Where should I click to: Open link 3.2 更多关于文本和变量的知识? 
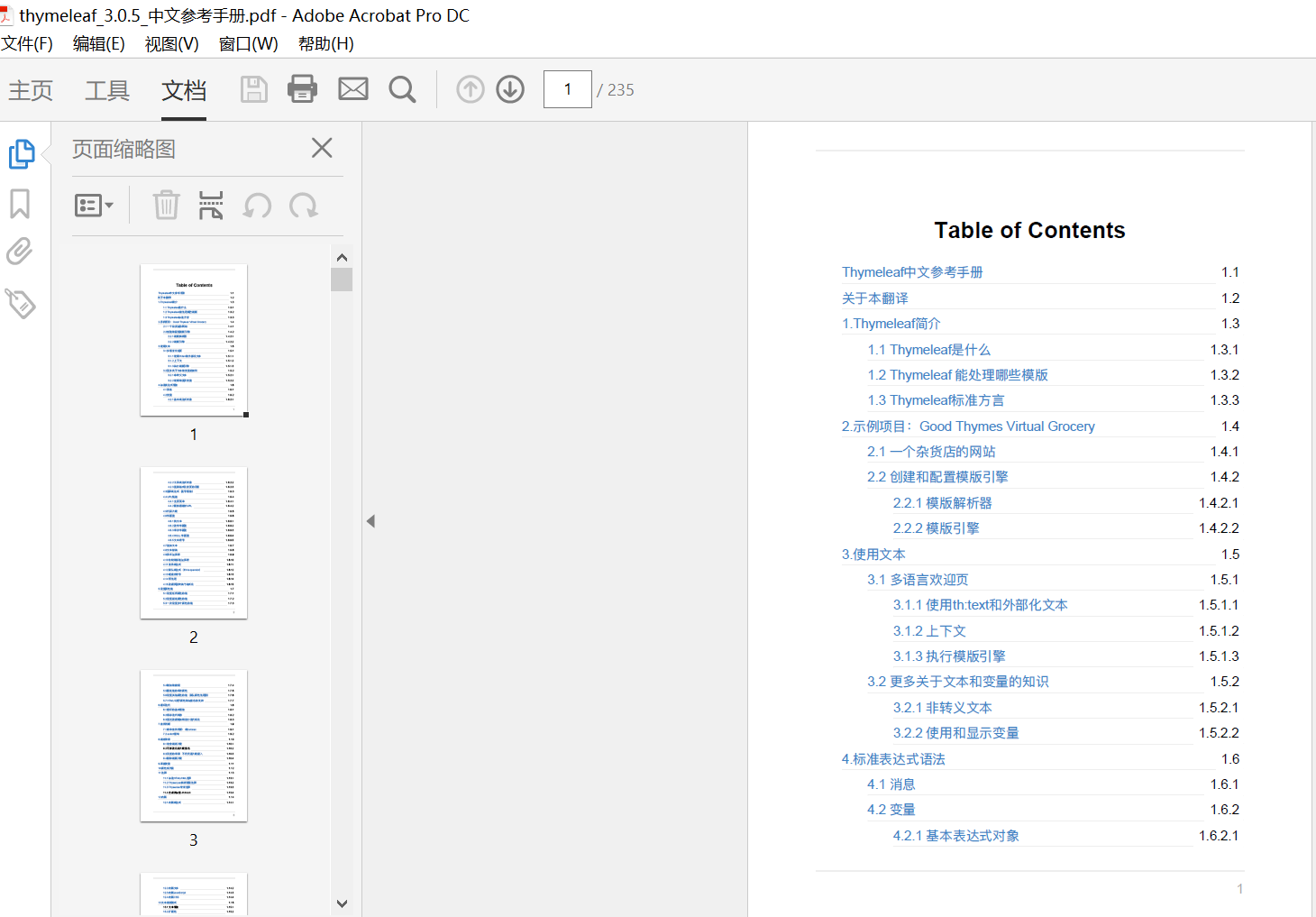click(958, 682)
